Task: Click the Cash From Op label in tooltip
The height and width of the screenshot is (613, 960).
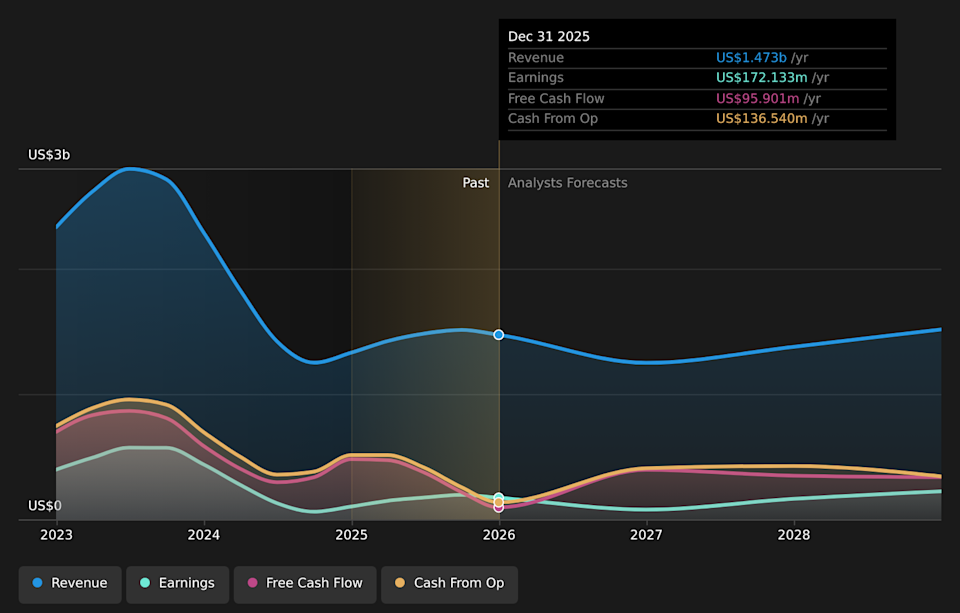Action: click(553, 119)
